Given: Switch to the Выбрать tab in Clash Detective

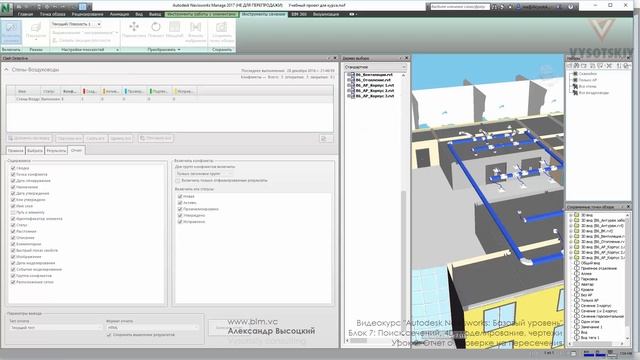Looking at the screenshot, I should [35, 151].
